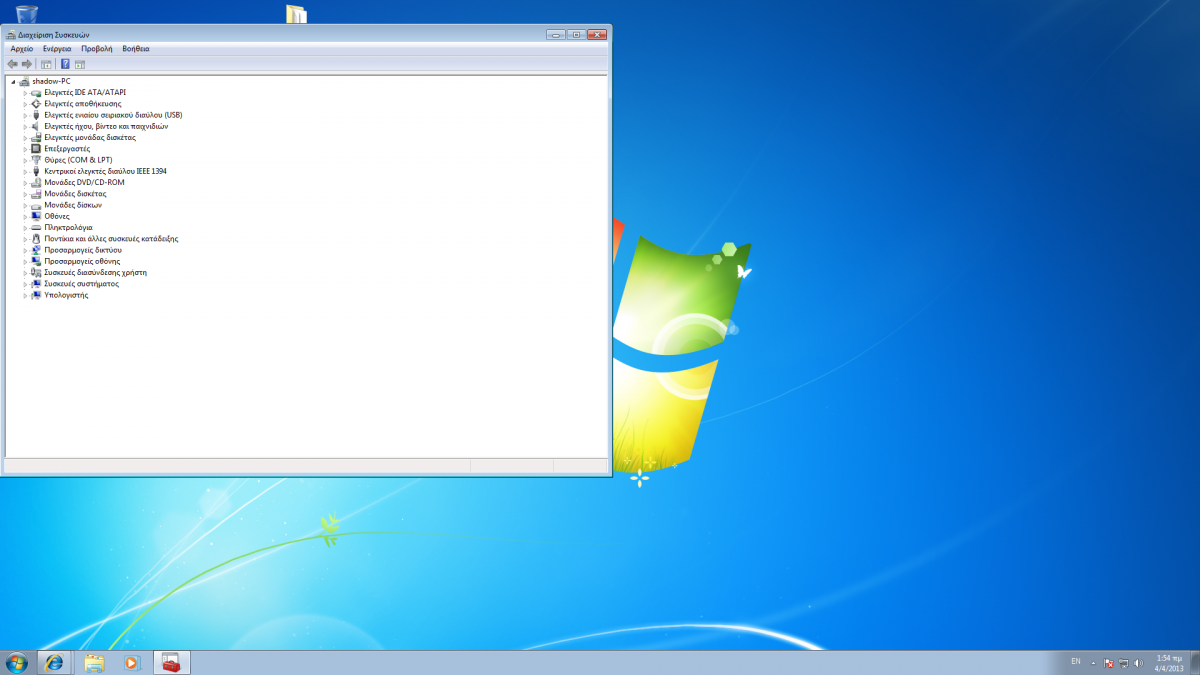Screen dimensions: 1200x675
Task: Select the Μονάδες δισκέτας label
Action: (x=75, y=194)
